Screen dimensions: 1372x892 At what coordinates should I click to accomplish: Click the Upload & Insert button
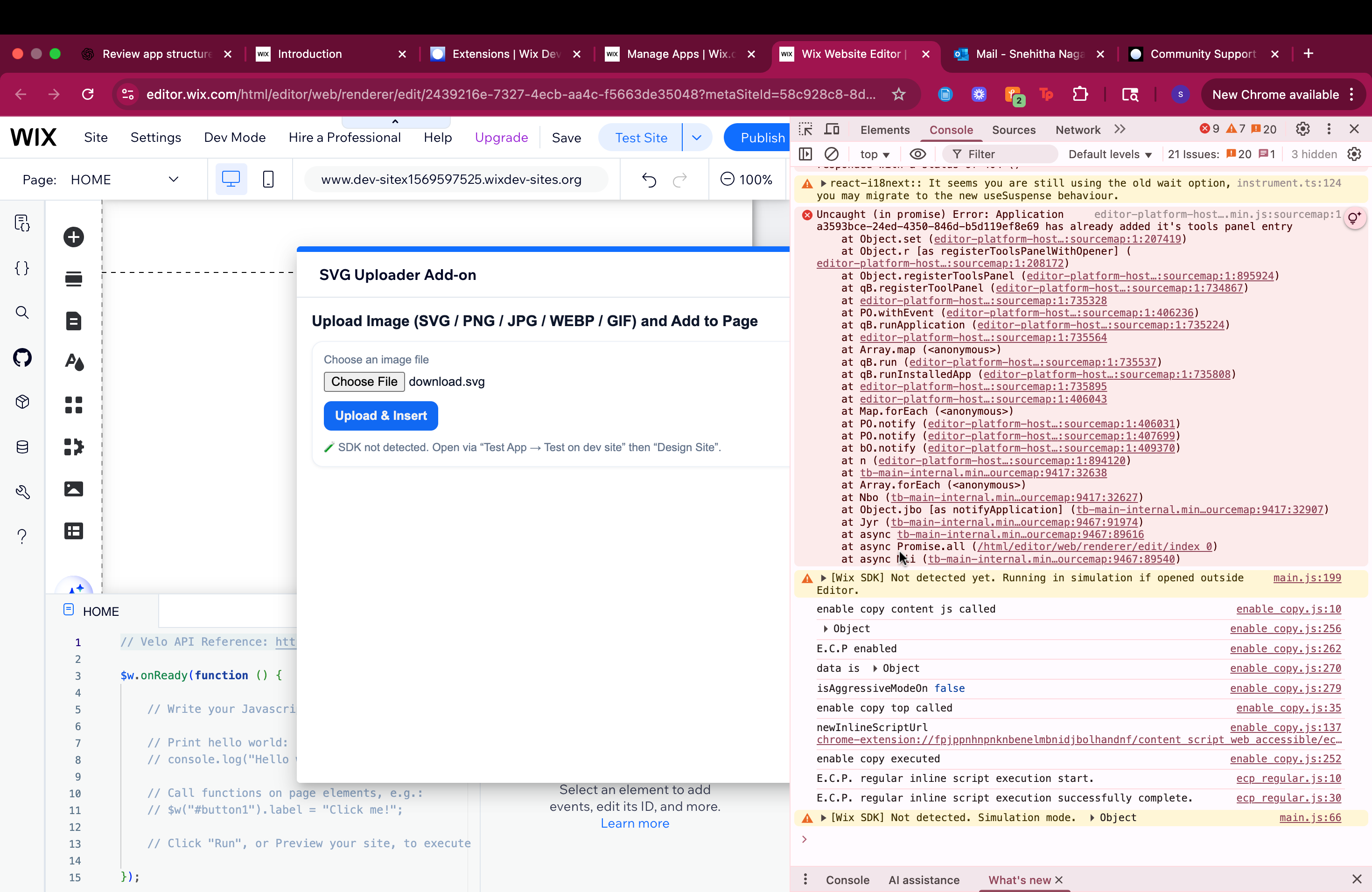click(x=380, y=416)
